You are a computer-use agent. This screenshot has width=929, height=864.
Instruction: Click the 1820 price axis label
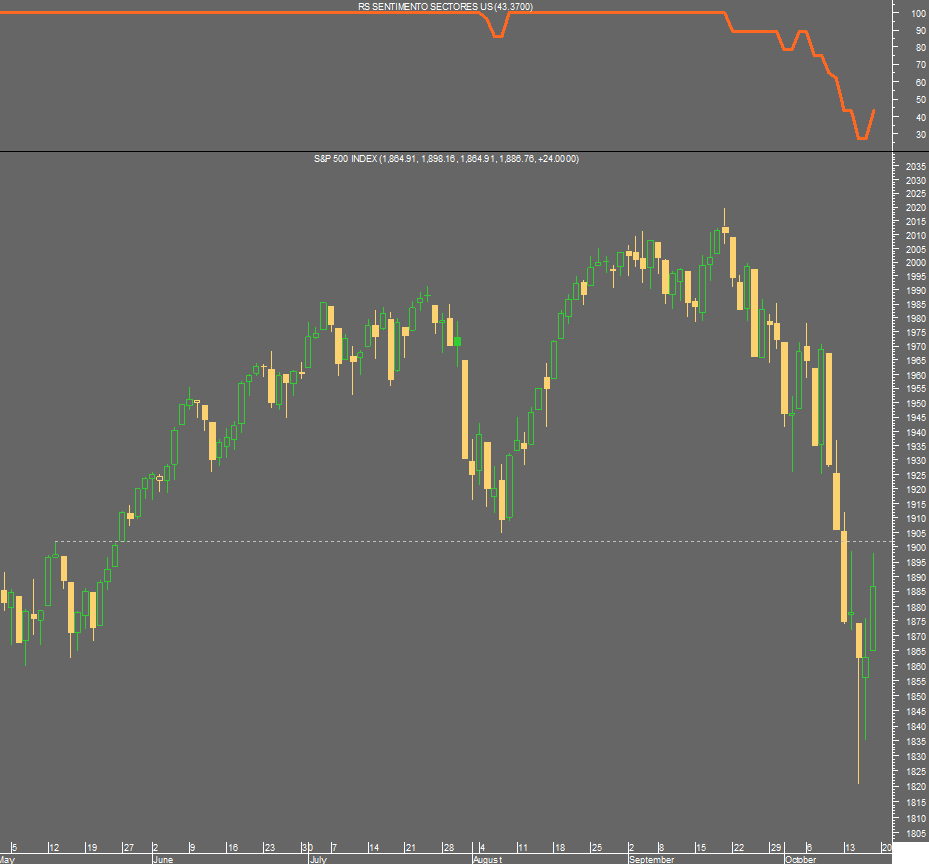915,786
